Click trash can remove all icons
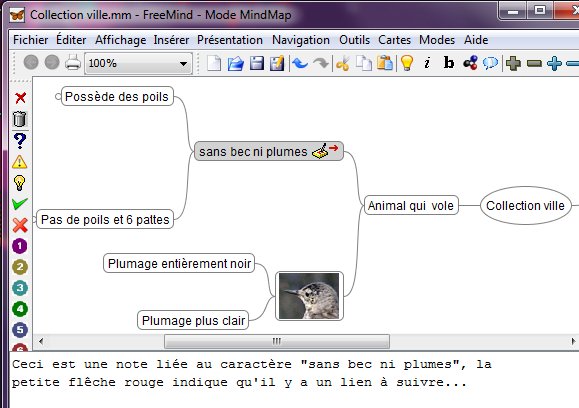579x408 pixels. pos(20,119)
